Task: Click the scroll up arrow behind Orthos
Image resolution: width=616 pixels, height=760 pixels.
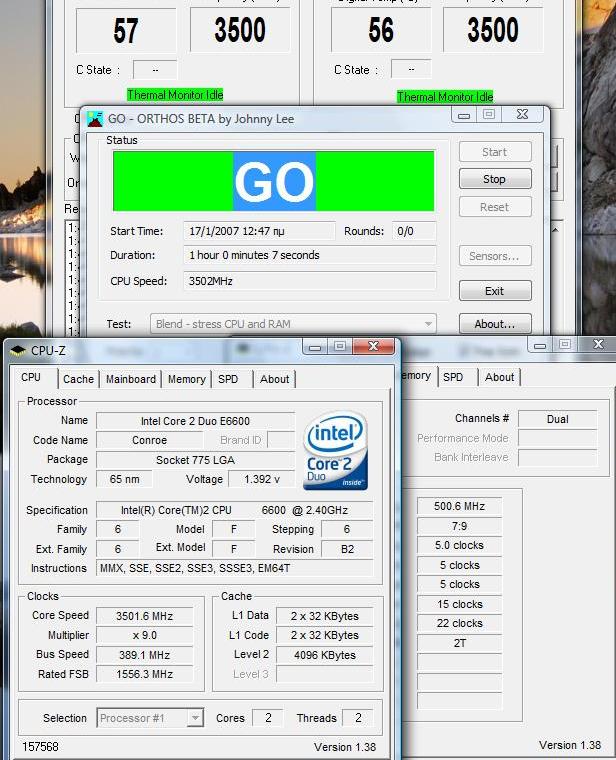Action: pyautogui.click(x=556, y=230)
